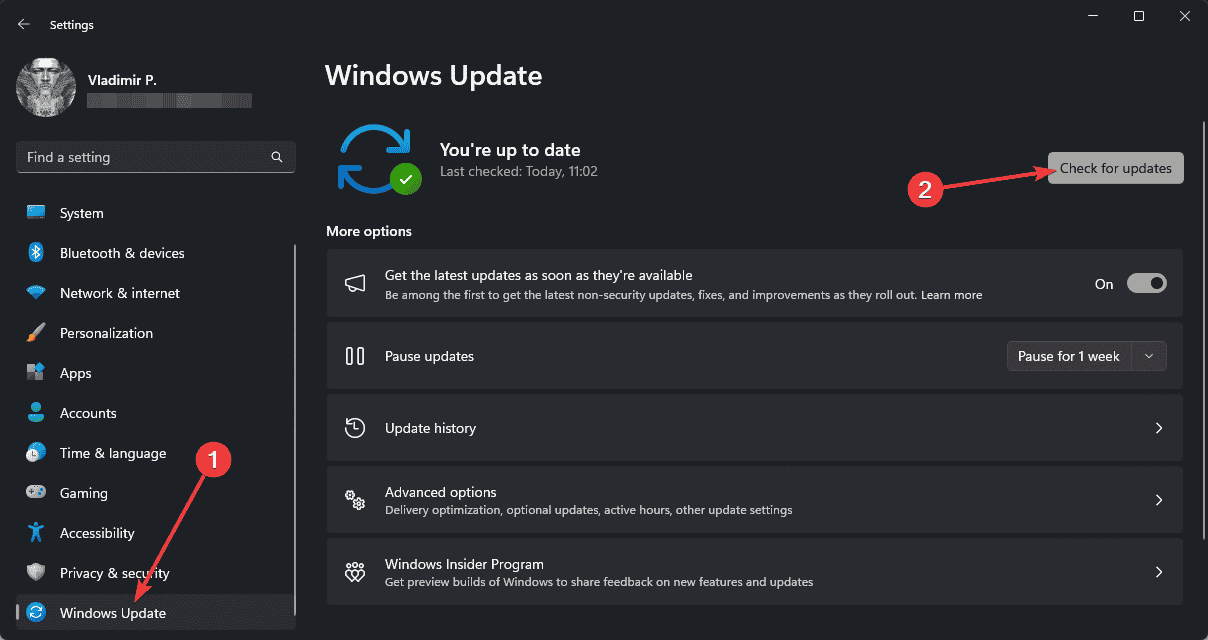Go to Network & internet settings
Screen dimensions: 1208x640
pos(155,293)
